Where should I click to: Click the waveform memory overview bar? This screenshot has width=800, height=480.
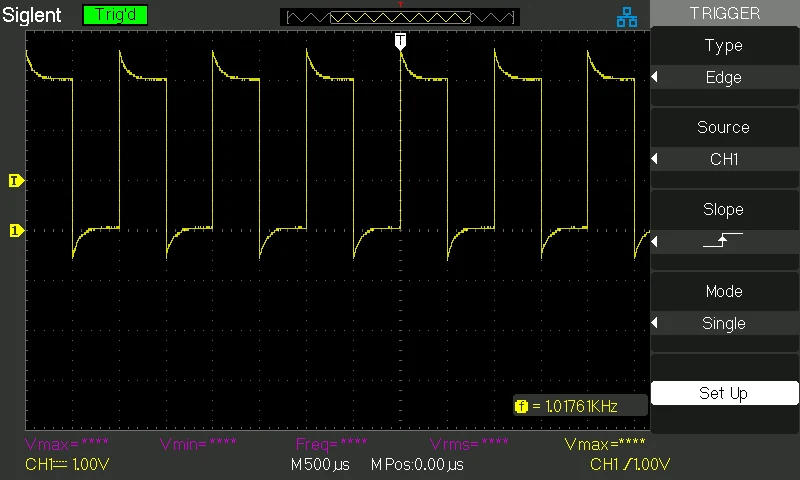tap(400, 18)
